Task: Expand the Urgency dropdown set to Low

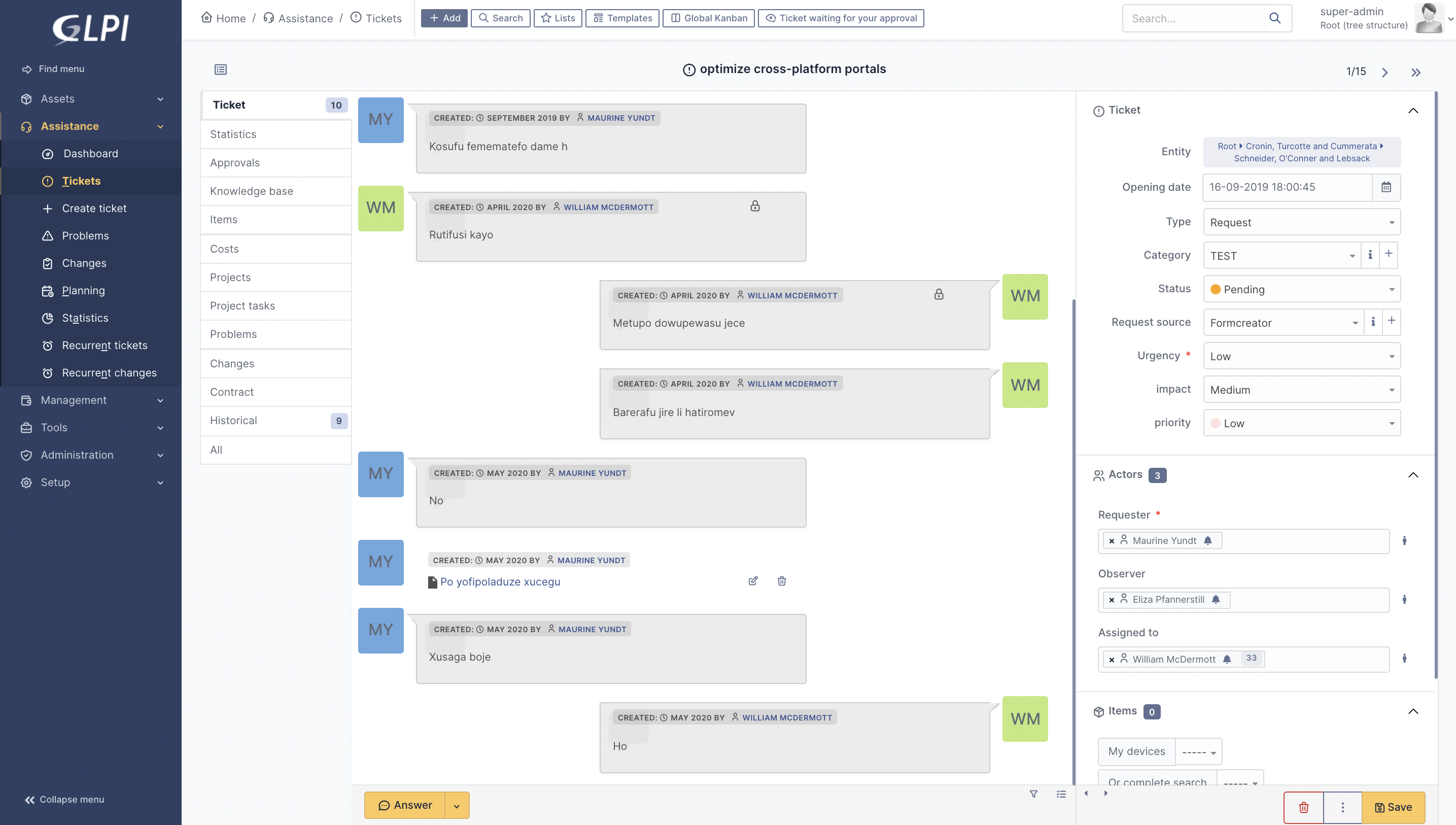Action: tap(1301, 356)
